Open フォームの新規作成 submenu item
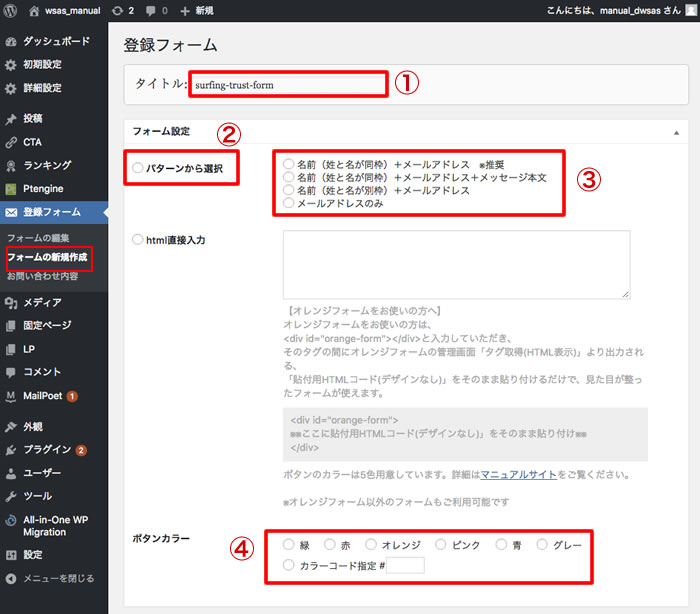This screenshot has height=614, width=700. click(47, 258)
